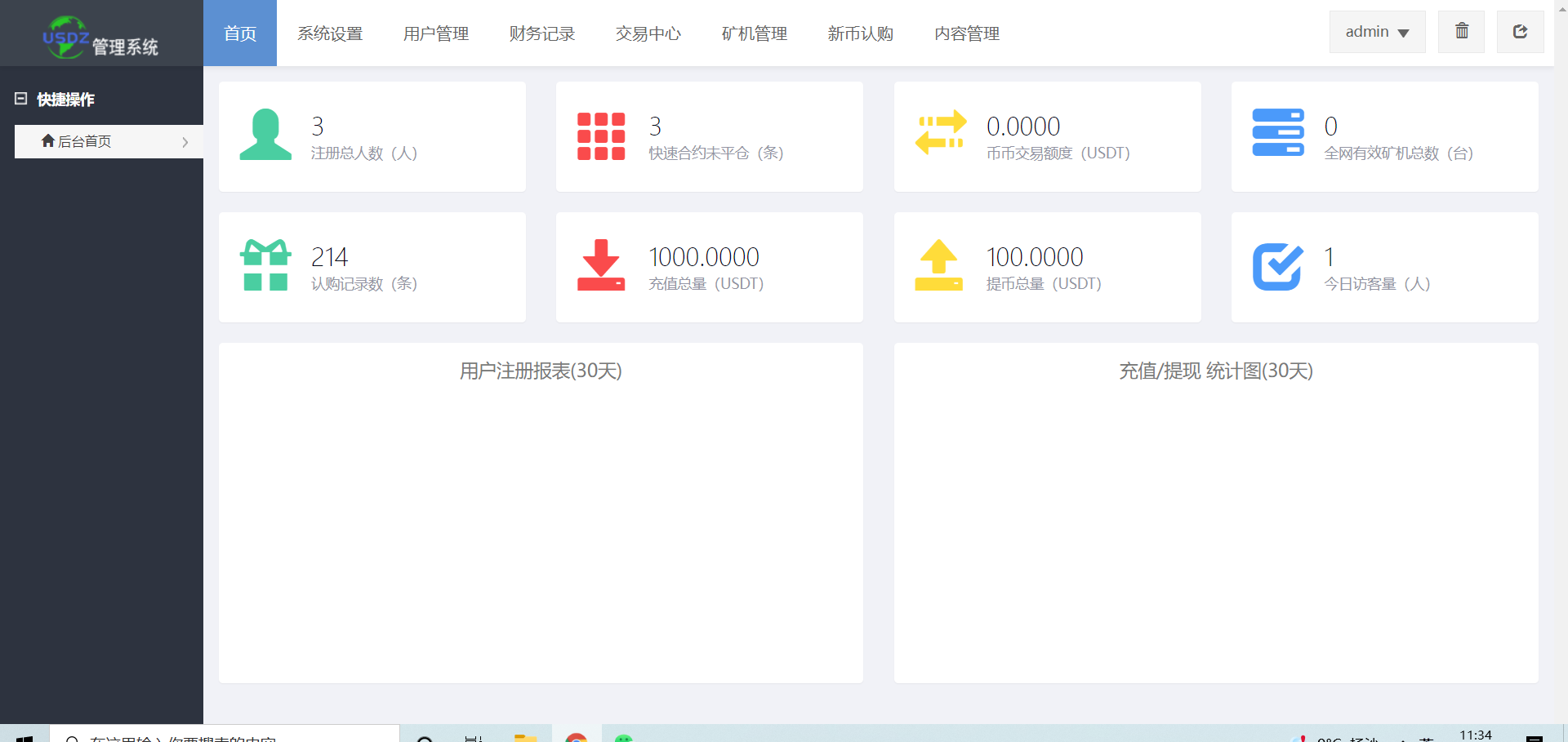Open the 内容管理 menu

coord(967,33)
